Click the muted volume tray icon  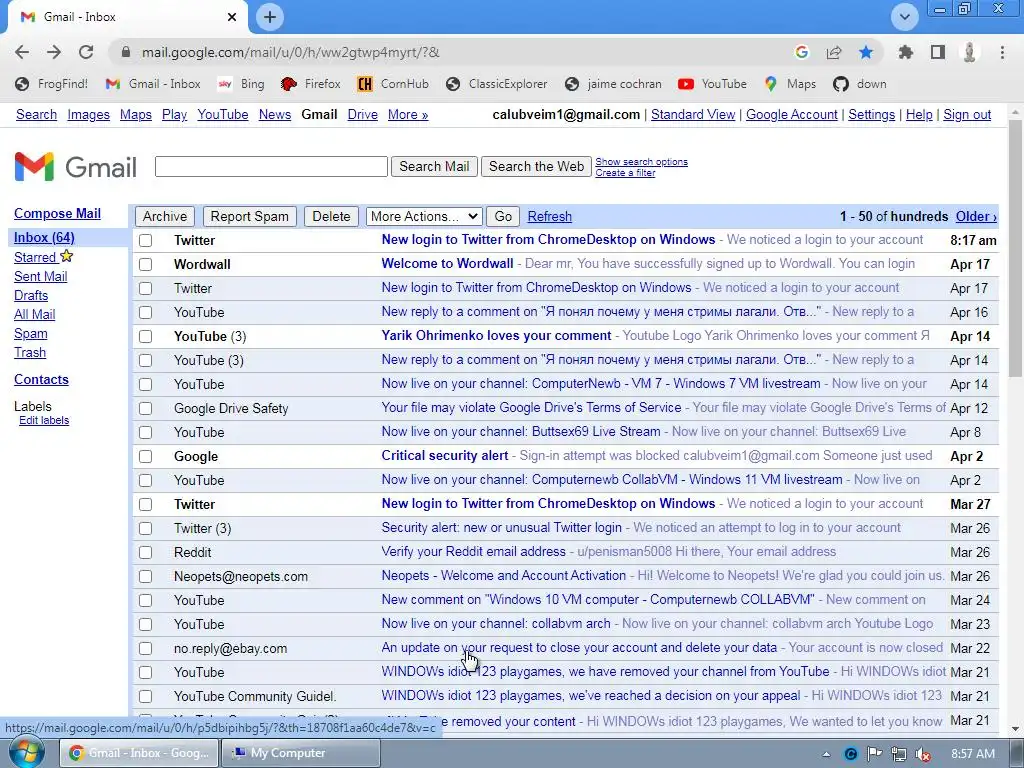tap(923, 754)
